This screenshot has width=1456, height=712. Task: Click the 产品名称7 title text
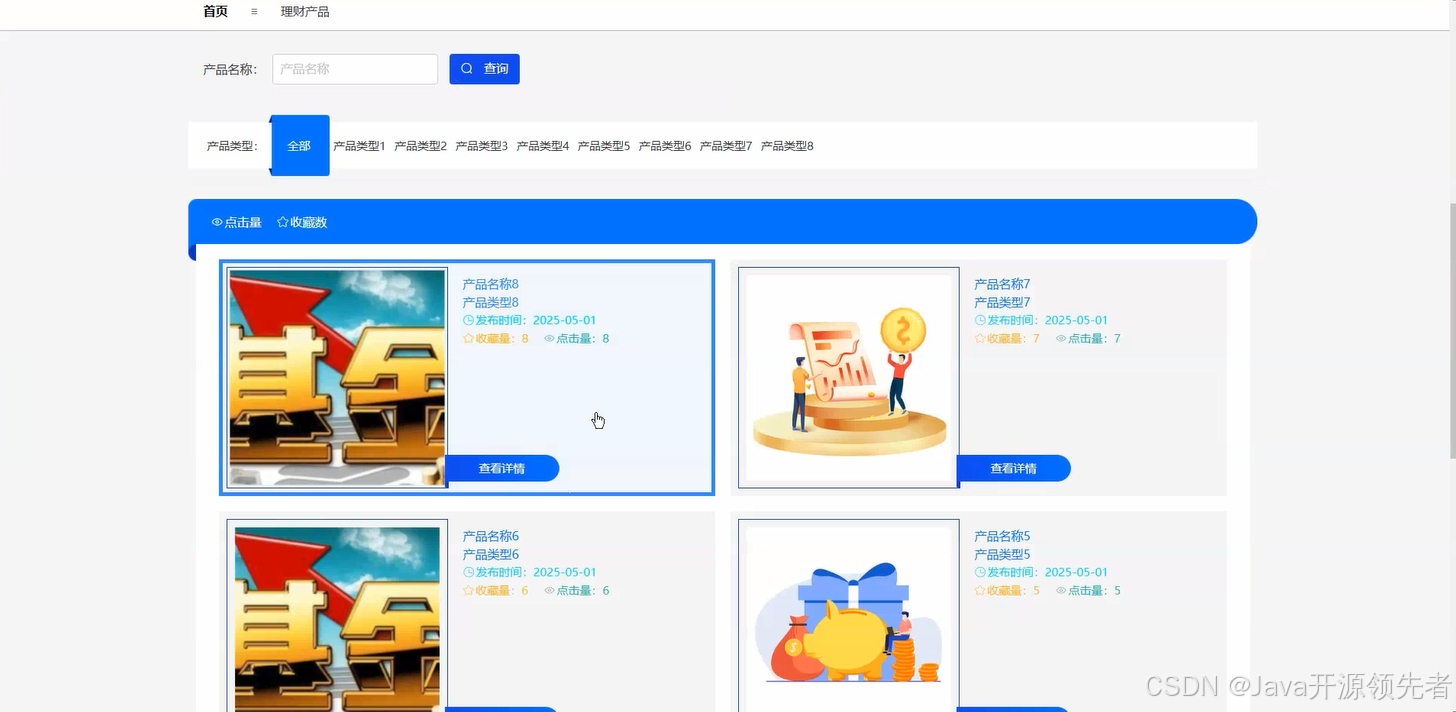point(1002,284)
